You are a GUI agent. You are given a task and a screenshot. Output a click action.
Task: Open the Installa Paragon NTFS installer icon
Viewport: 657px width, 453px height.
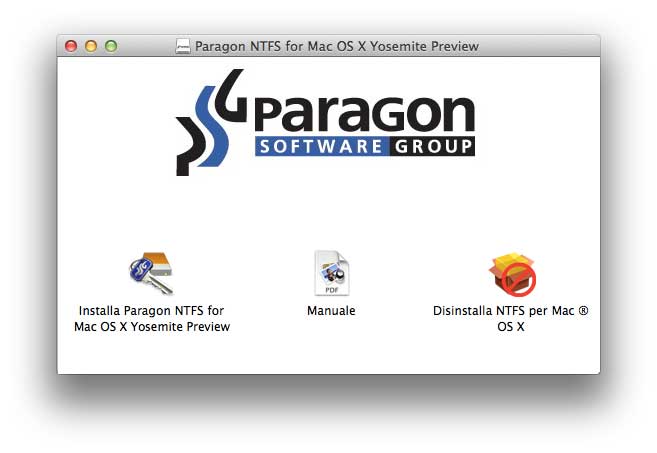tap(151, 273)
